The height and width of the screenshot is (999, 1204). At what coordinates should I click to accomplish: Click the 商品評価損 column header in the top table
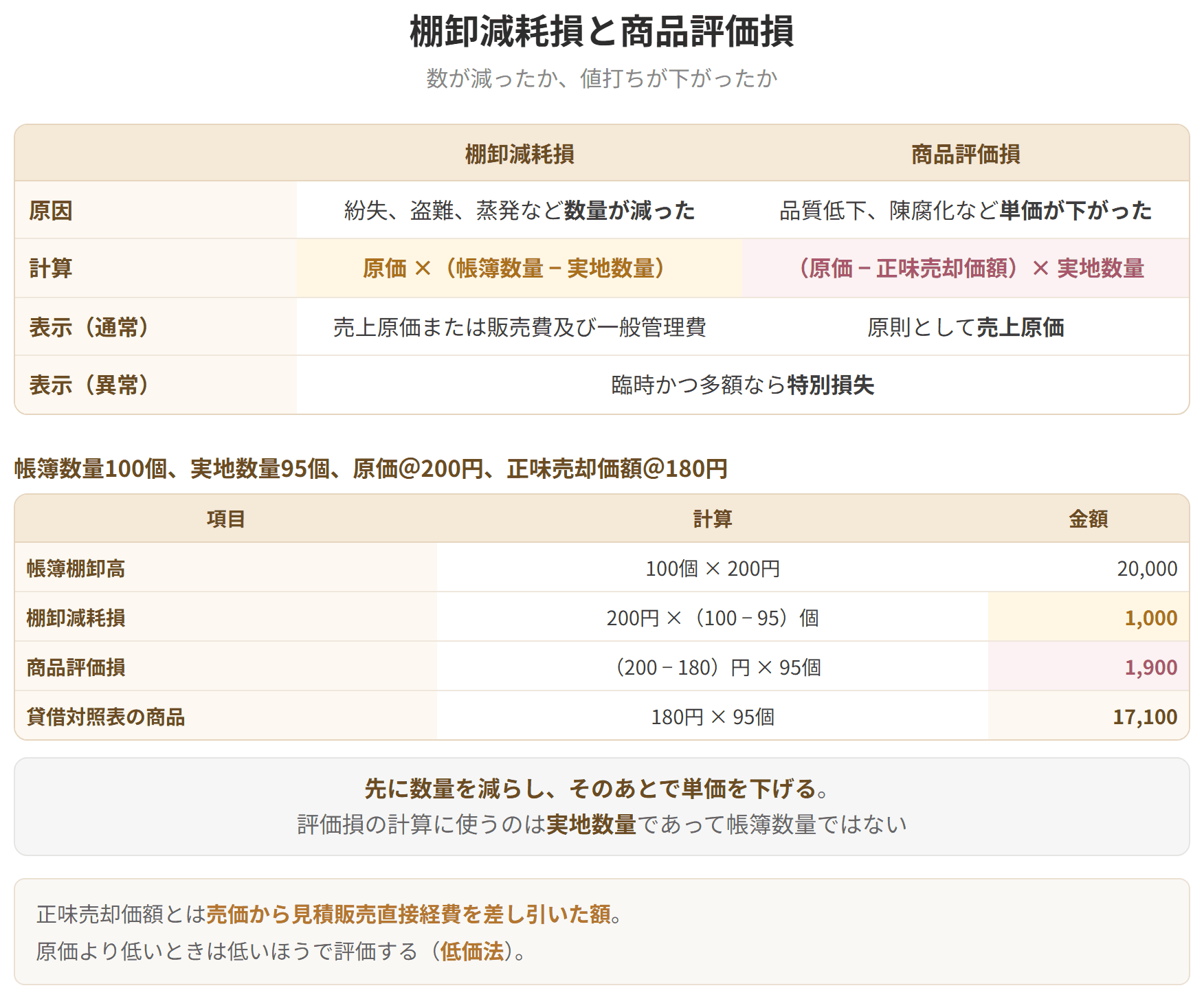pyautogui.click(x=966, y=154)
